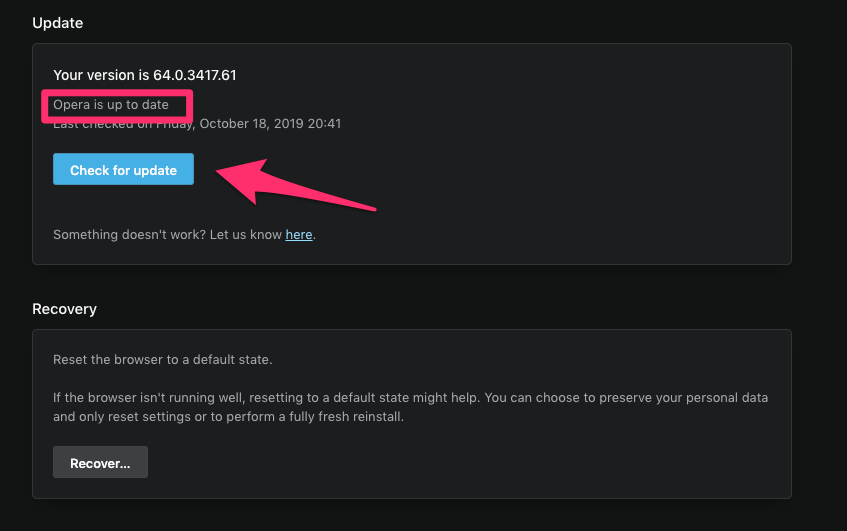Click "Reset the browser to a default state" text
This screenshot has width=847, height=531.
pos(162,359)
